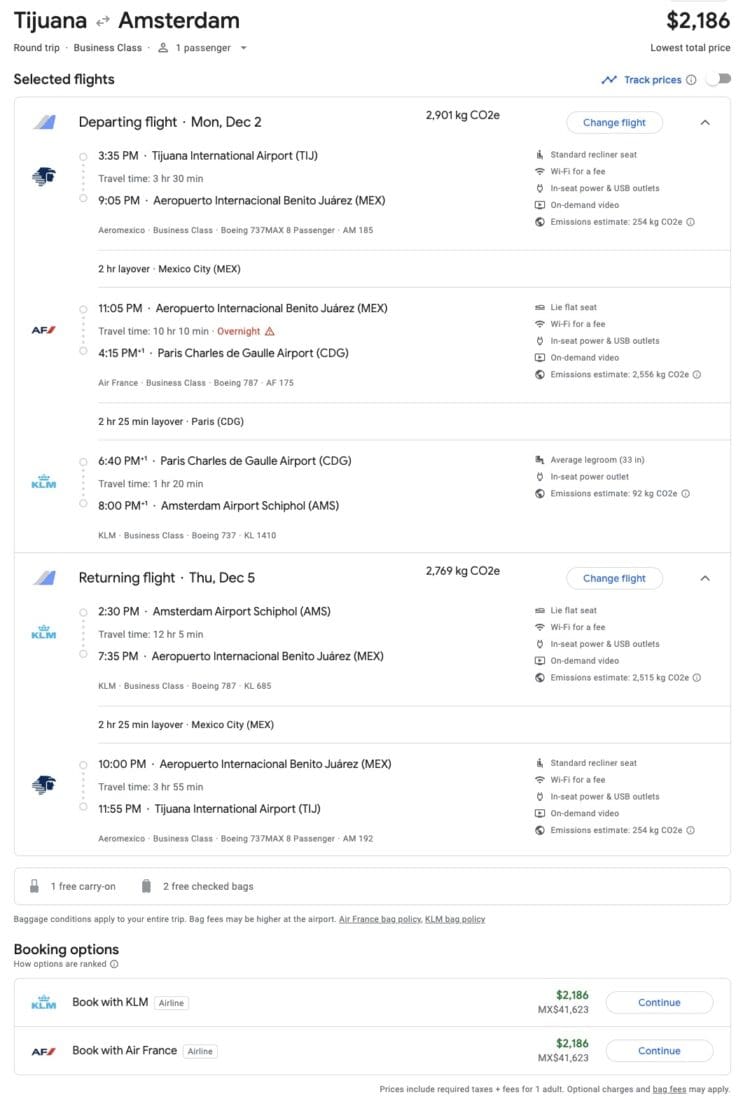The height and width of the screenshot is (1111, 750).
Task: Click Change flight for the returning flight
Action: 614,578
